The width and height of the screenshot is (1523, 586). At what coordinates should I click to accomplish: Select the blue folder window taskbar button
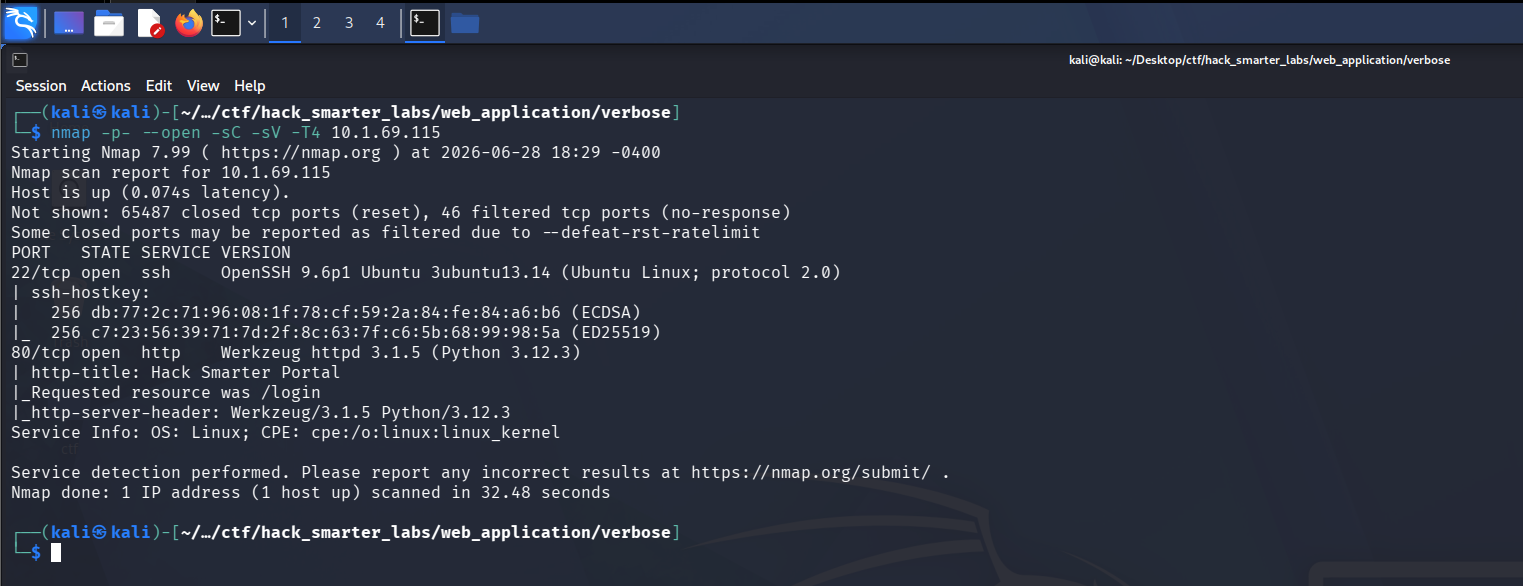[x=464, y=22]
